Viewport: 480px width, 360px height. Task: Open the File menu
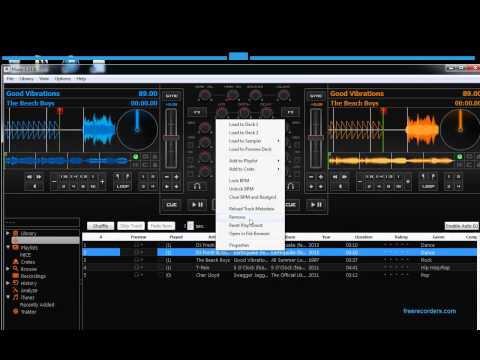coord(10,79)
